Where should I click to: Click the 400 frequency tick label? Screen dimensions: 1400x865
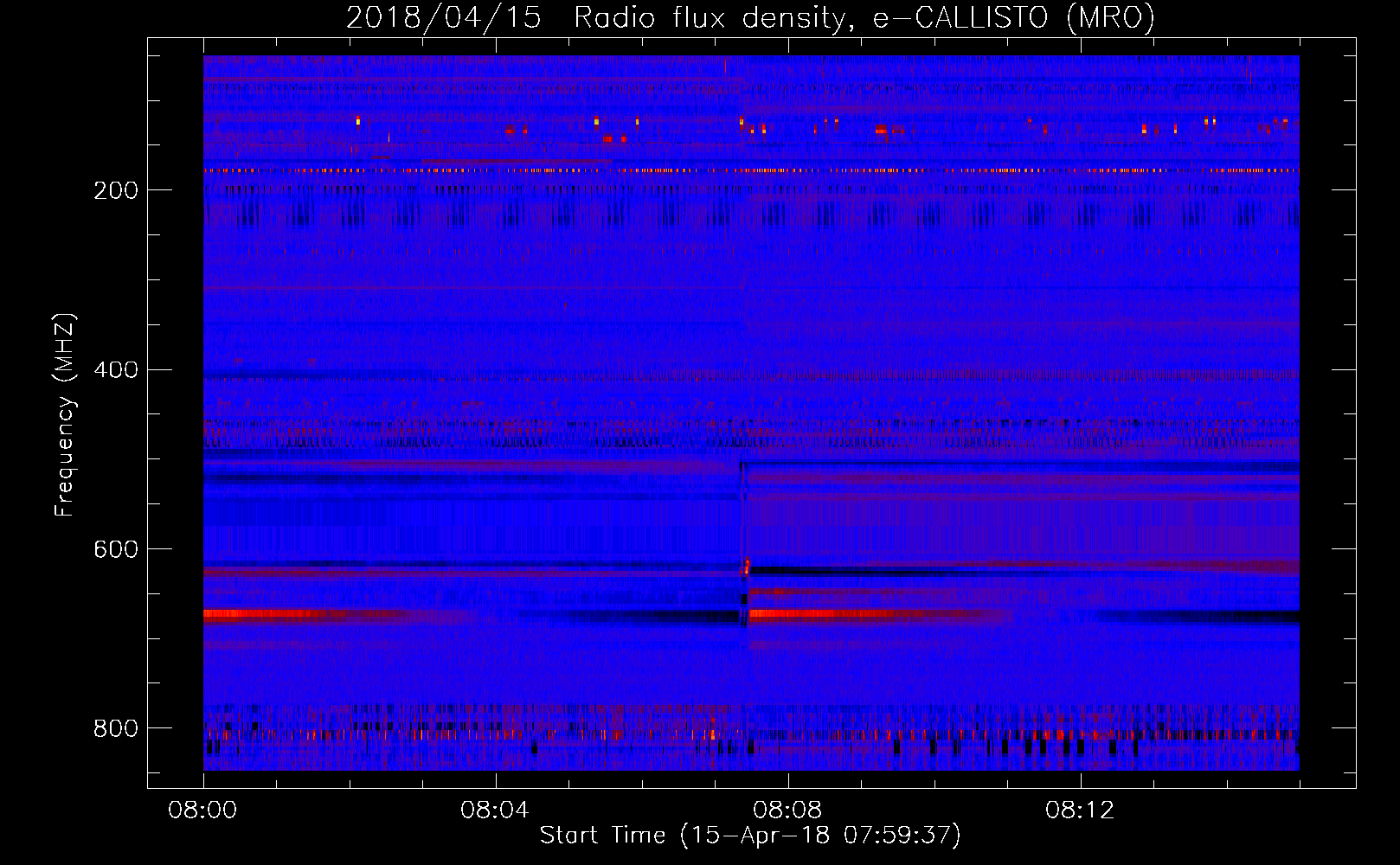116,370
